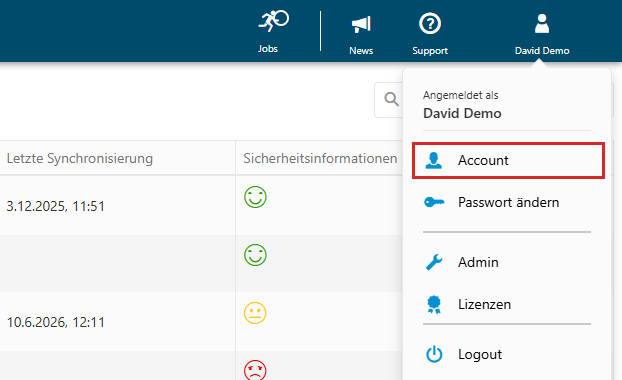Click the ribbon badge icon beside Lizenzen

point(434,305)
